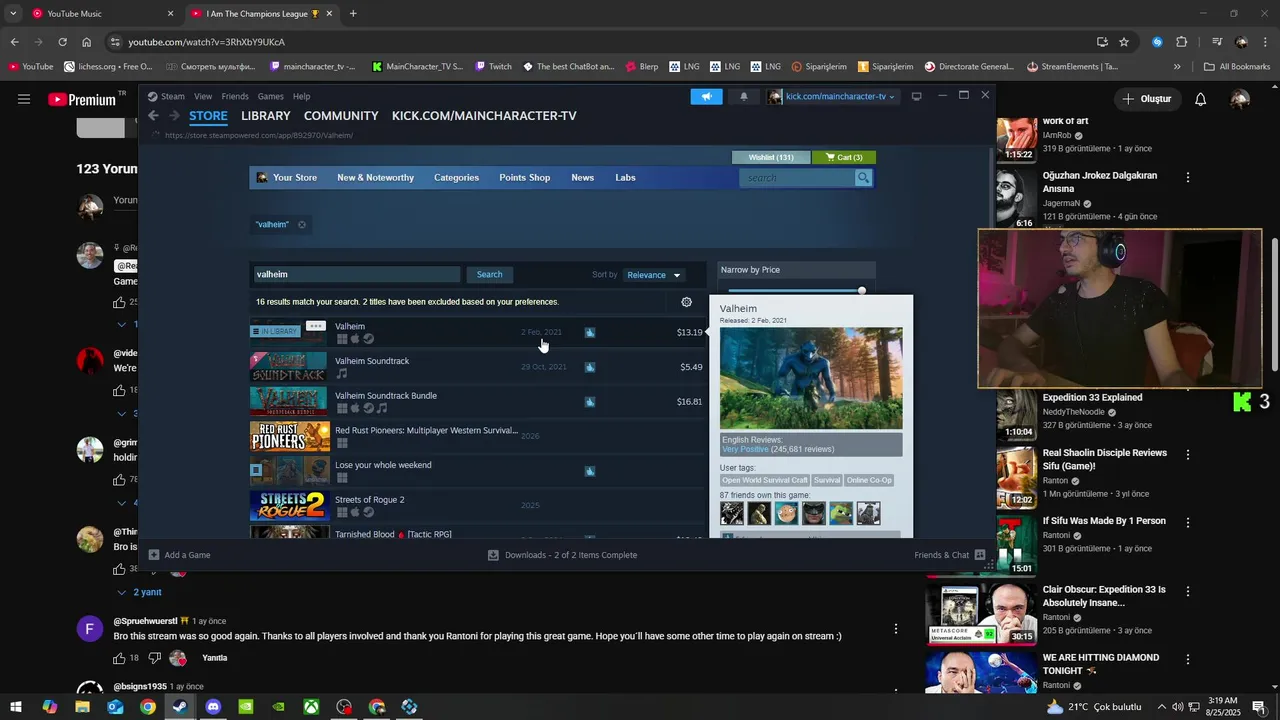Click the valheim search term field
Screen dimensions: 1280x720
(356, 275)
